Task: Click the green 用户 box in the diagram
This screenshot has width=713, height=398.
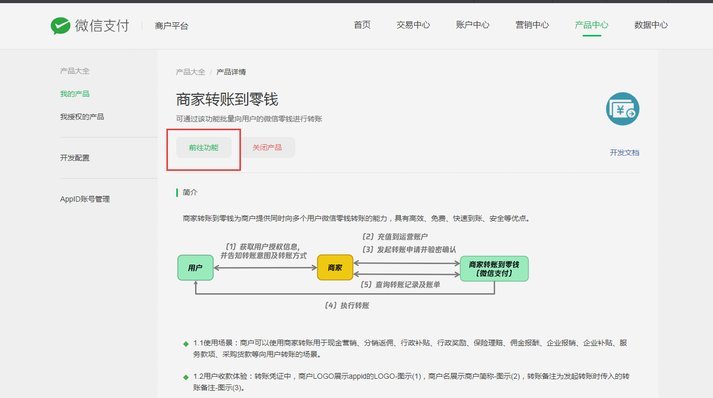Action: [x=196, y=267]
